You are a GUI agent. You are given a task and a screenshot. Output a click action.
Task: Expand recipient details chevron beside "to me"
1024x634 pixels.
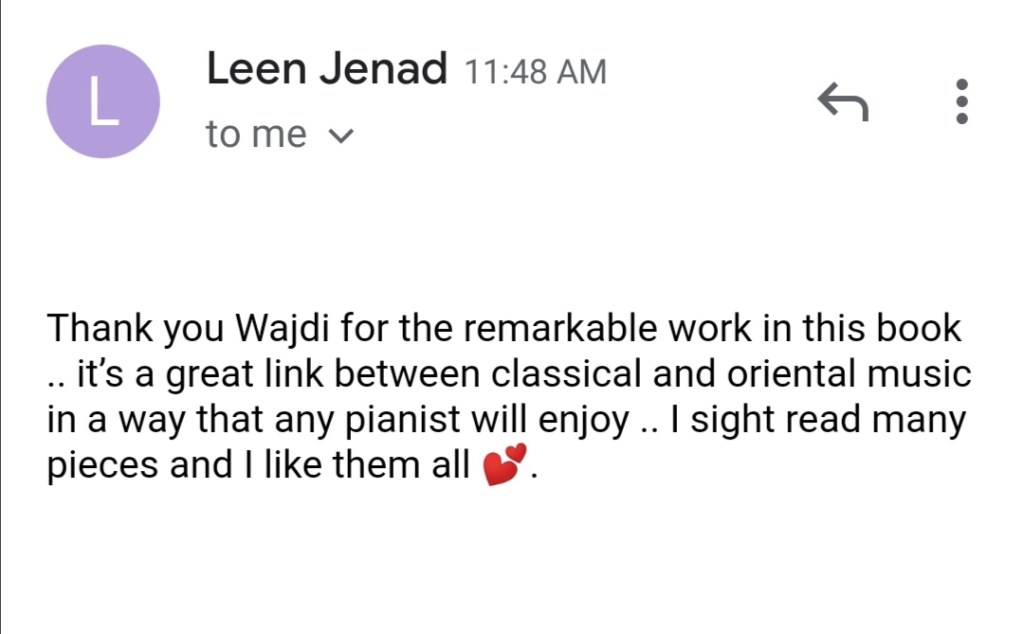[341, 136]
